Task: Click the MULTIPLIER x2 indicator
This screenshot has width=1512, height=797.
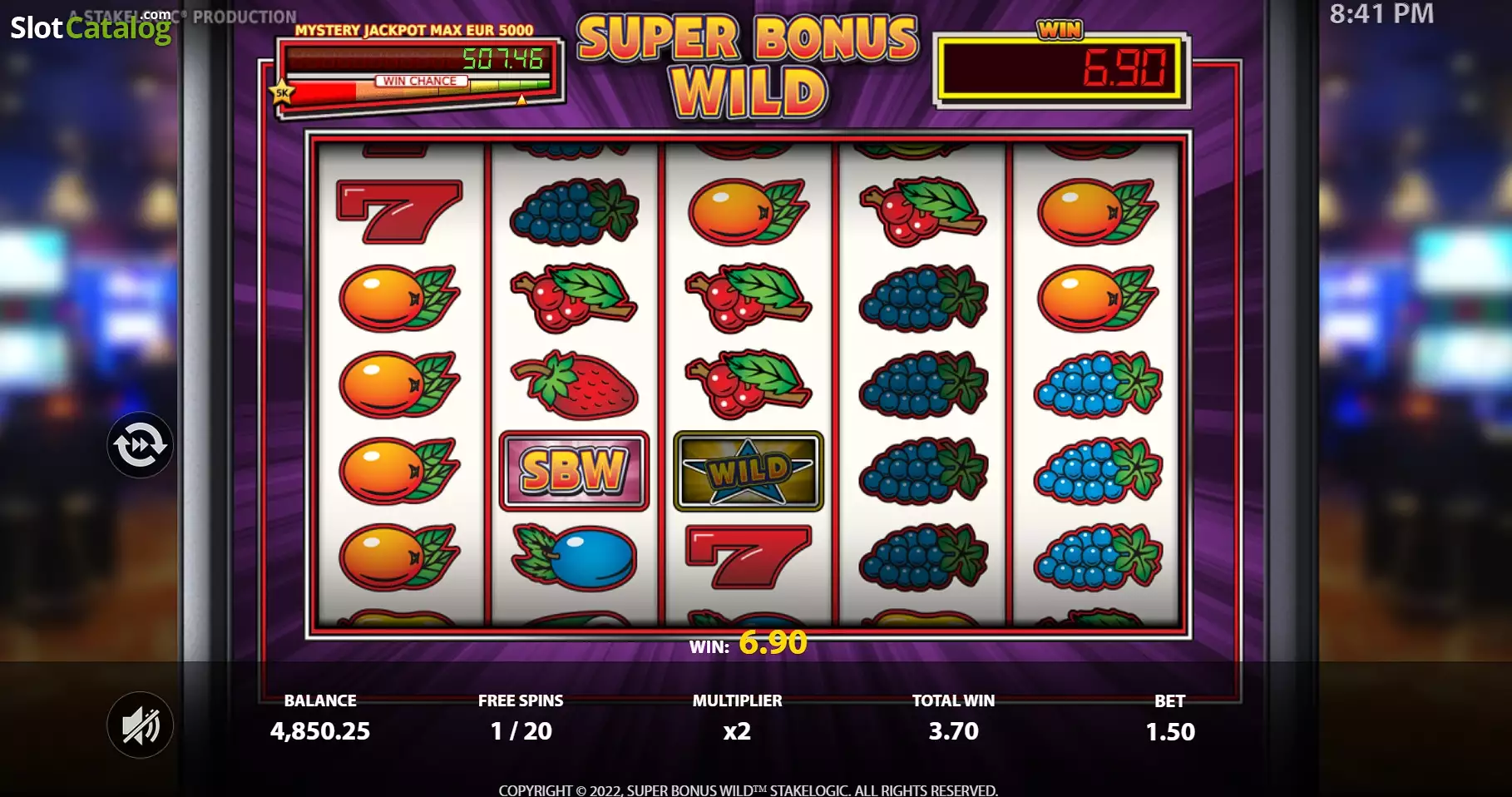Action: click(x=737, y=730)
